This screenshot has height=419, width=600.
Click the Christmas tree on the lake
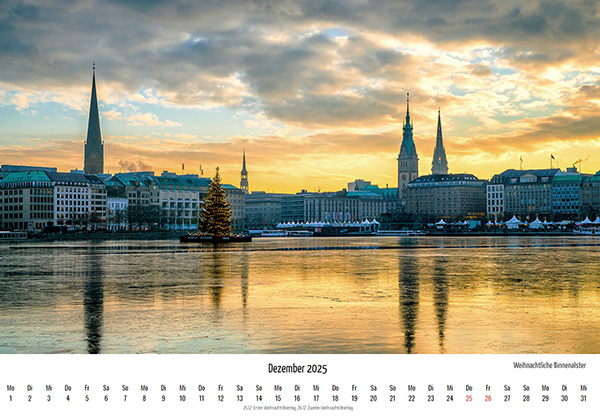215,208
